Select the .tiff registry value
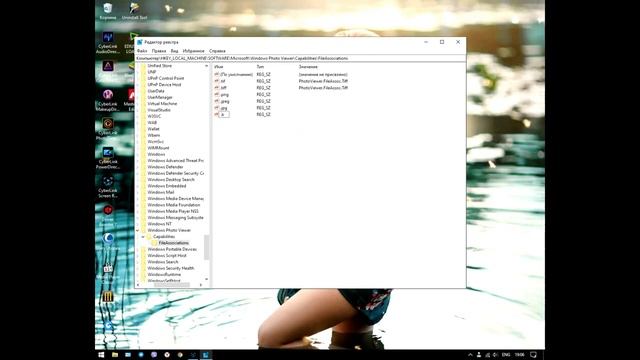640x360 pixels. point(223,88)
